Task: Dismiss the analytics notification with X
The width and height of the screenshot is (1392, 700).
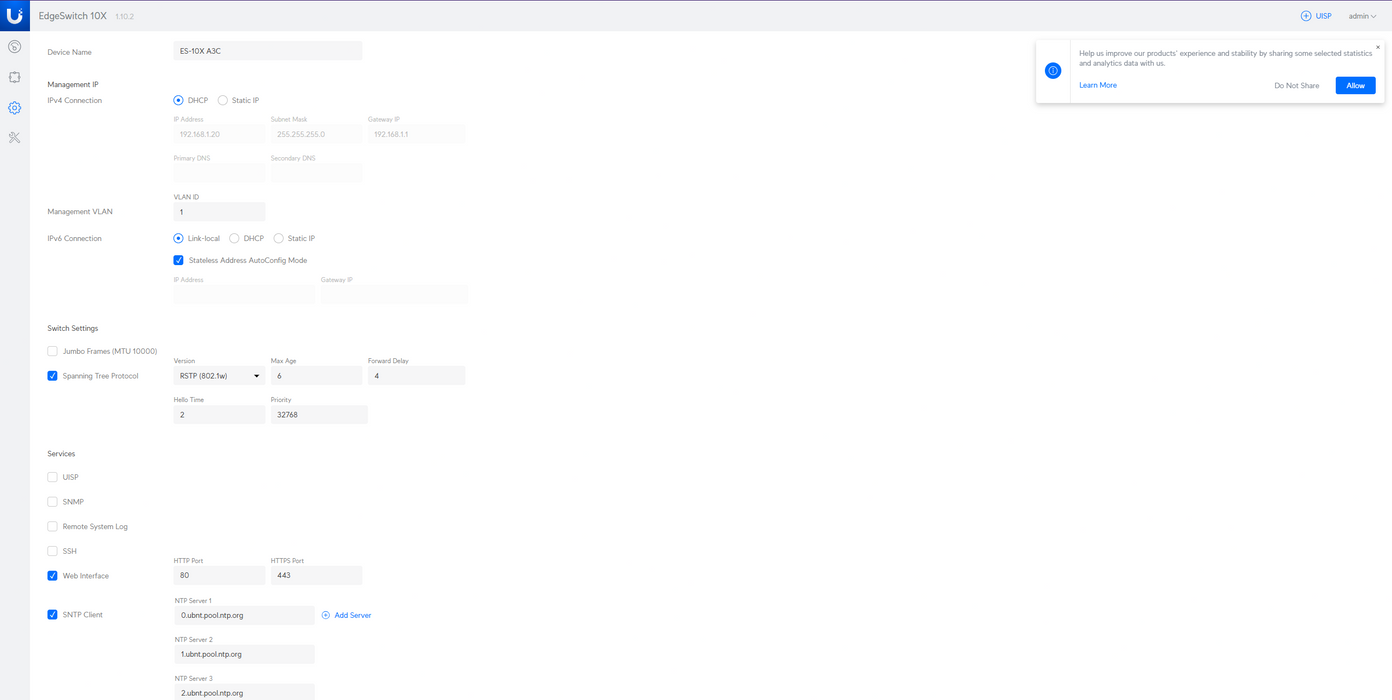Action: (1377, 47)
